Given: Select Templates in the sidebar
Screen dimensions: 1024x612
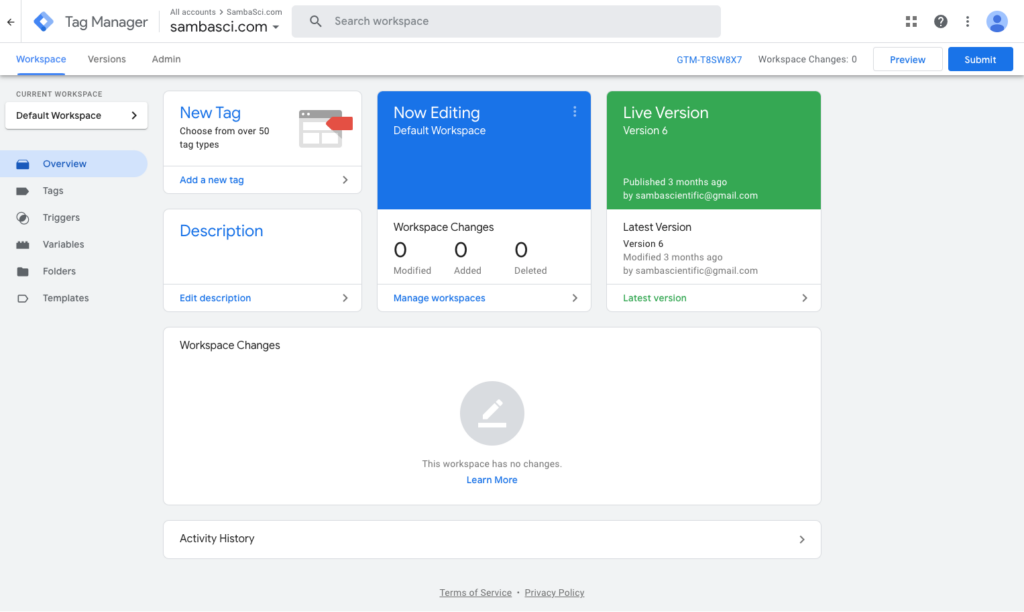Looking at the screenshot, I should coord(74,298).
